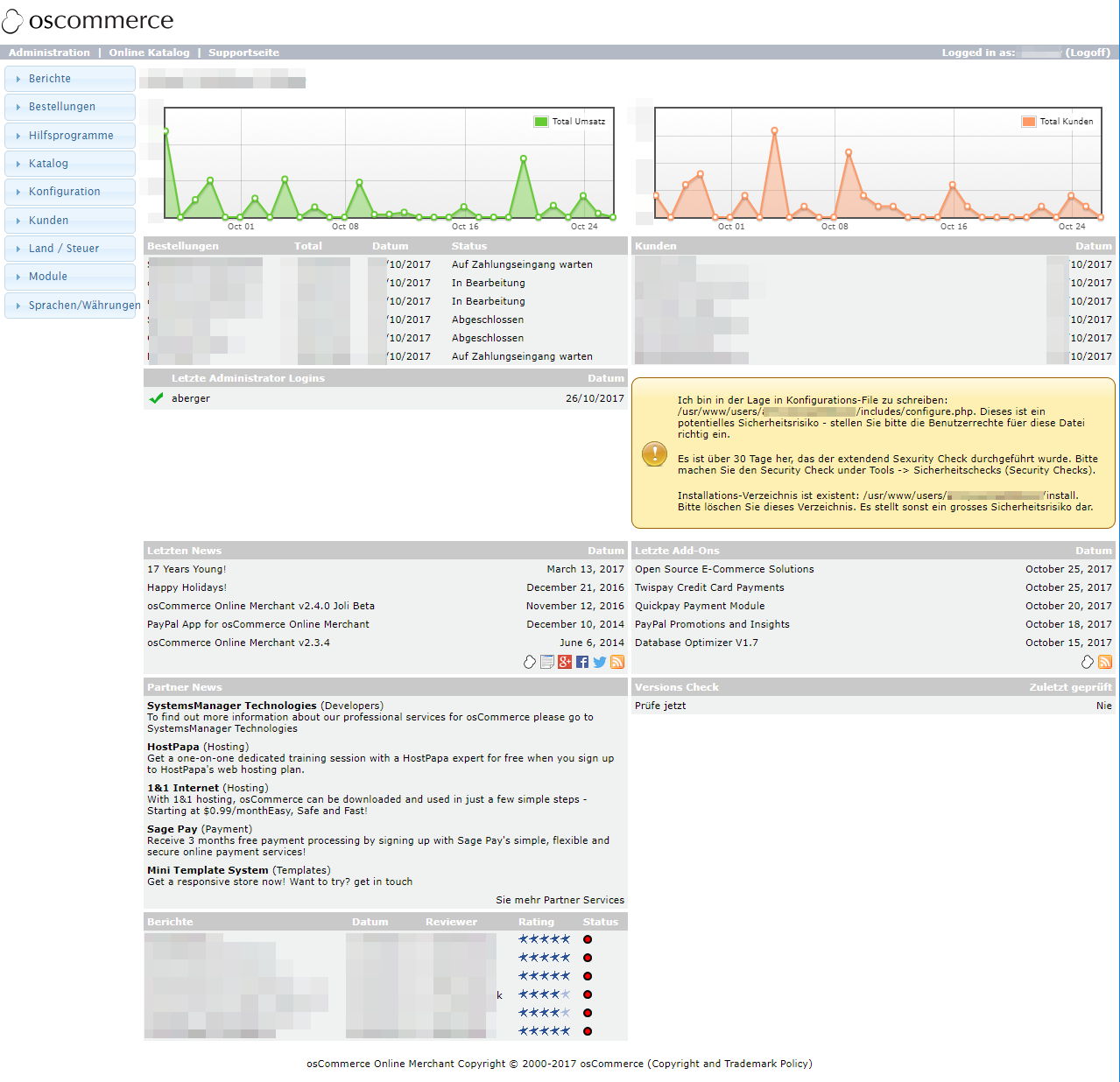The height and width of the screenshot is (1082, 1120).
Task: Open 'Twispay Credit Card Payments' add-on
Action: 709,587
